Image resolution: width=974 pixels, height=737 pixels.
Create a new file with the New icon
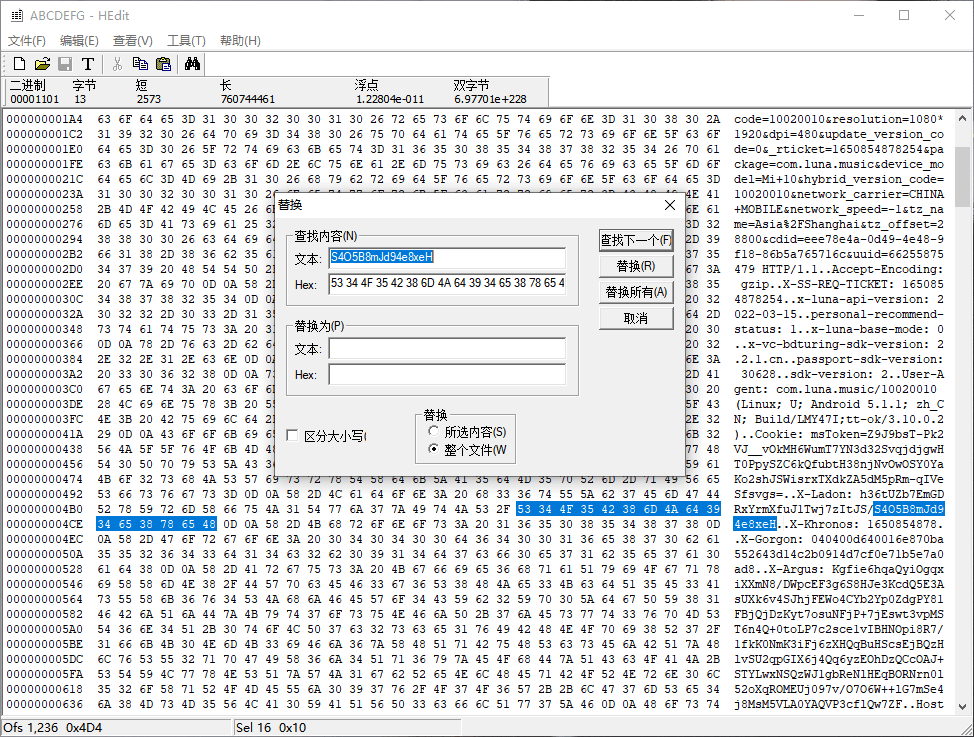click(x=18, y=62)
